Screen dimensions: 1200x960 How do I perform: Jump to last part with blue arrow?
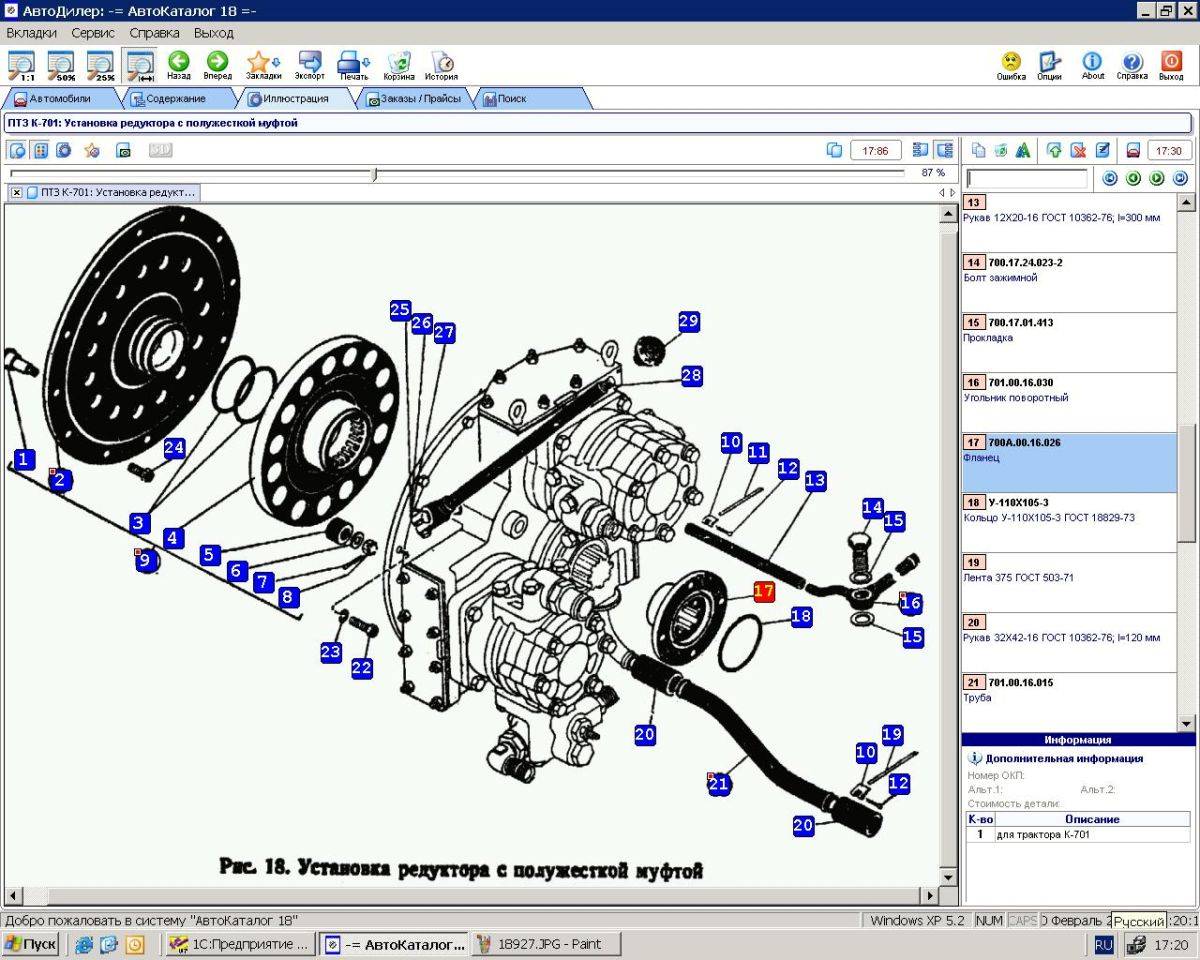click(1180, 178)
